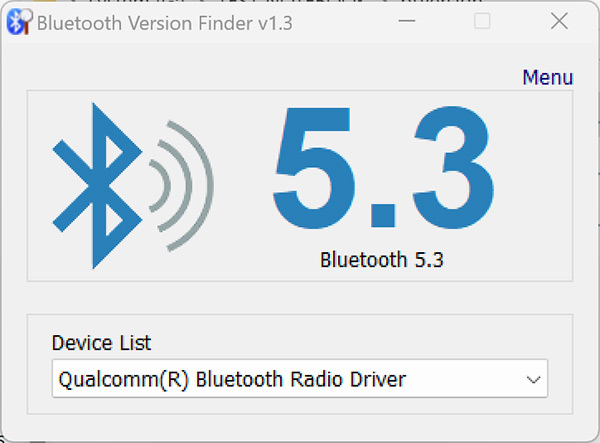Expand the Device List dropdown arrow
Viewport: 600px width, 443px height.
tap(533, 379)
